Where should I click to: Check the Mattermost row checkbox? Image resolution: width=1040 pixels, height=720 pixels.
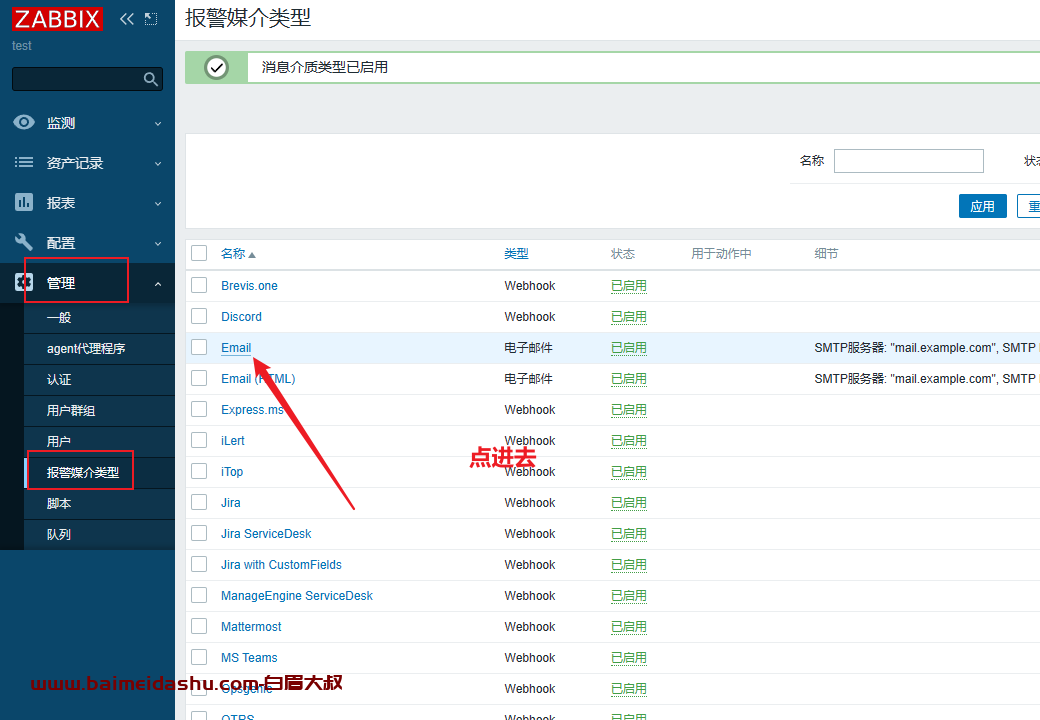point(199,626)
